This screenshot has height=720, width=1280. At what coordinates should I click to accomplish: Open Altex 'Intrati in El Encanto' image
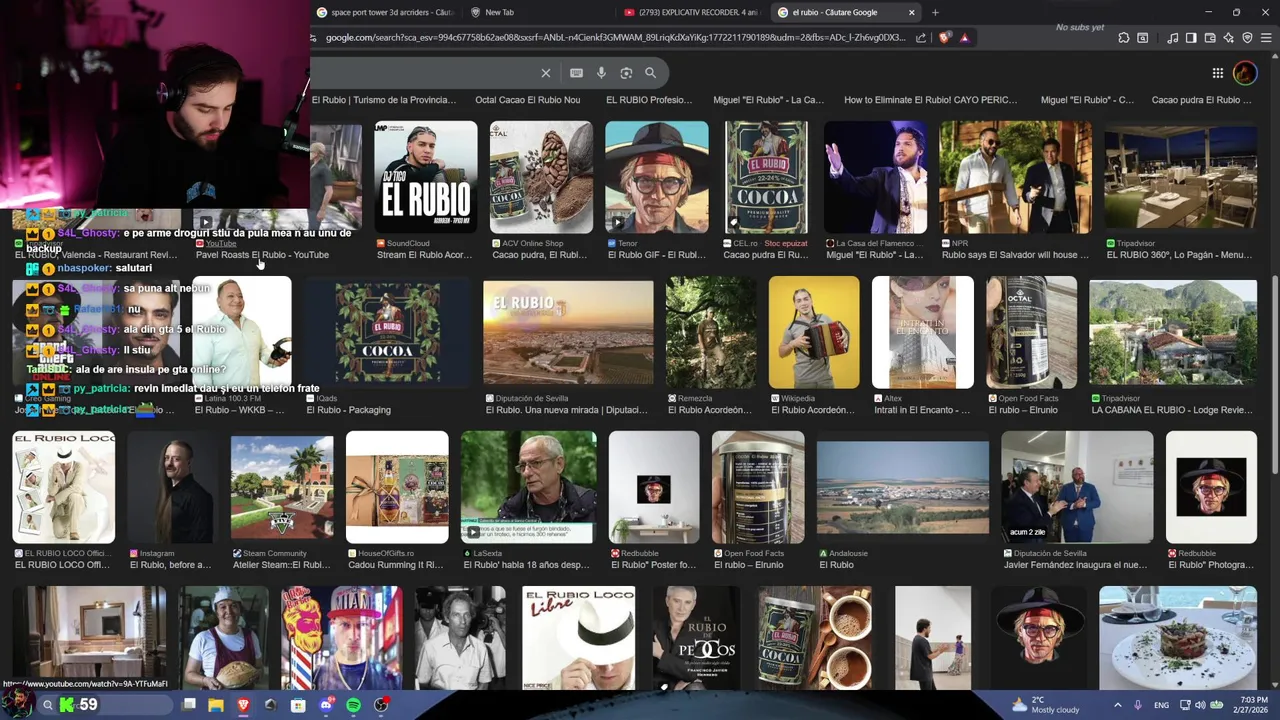pyautogui.click(x=923, y=332)
